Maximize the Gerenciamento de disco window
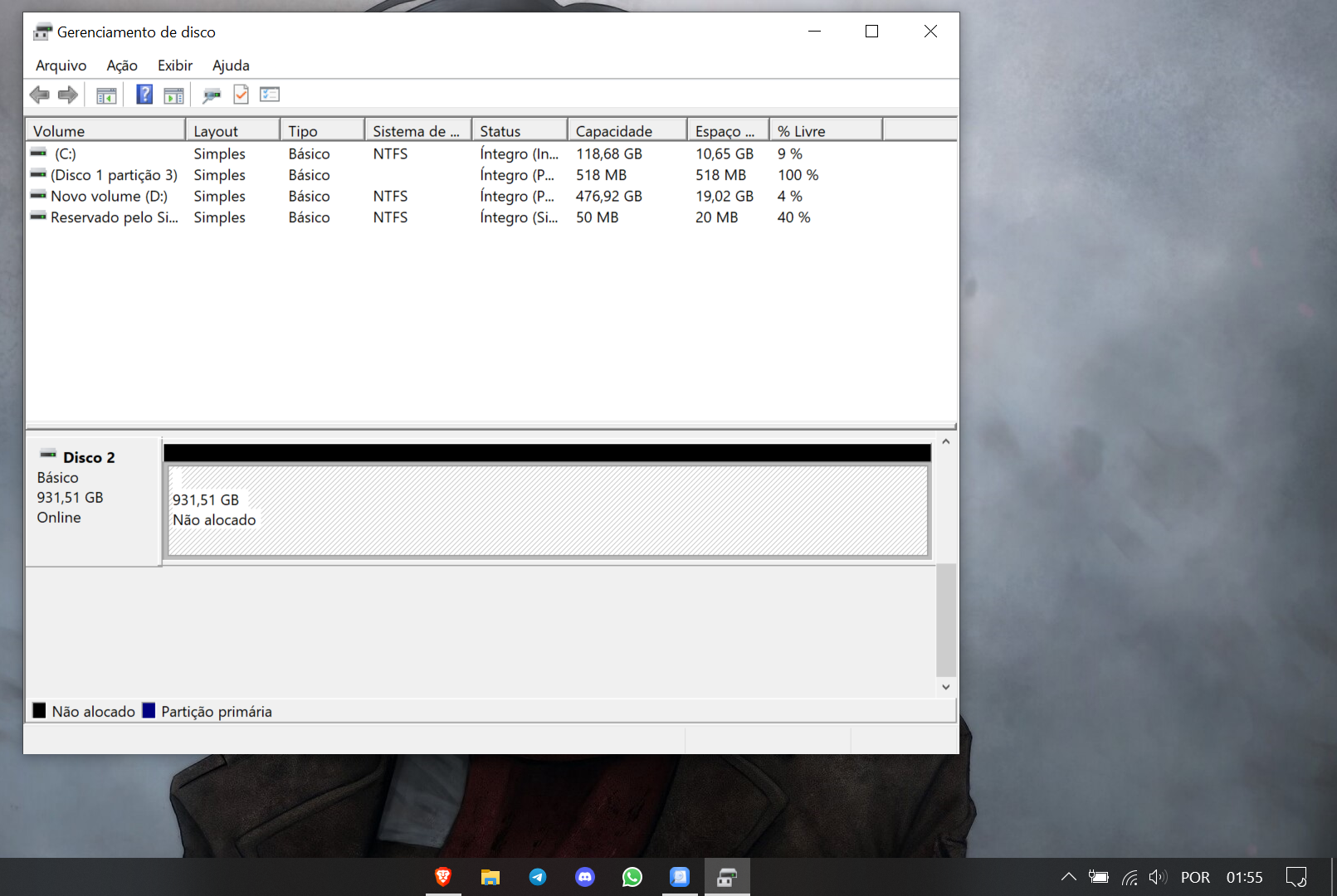1337x896 pixels. coord(871,32)
